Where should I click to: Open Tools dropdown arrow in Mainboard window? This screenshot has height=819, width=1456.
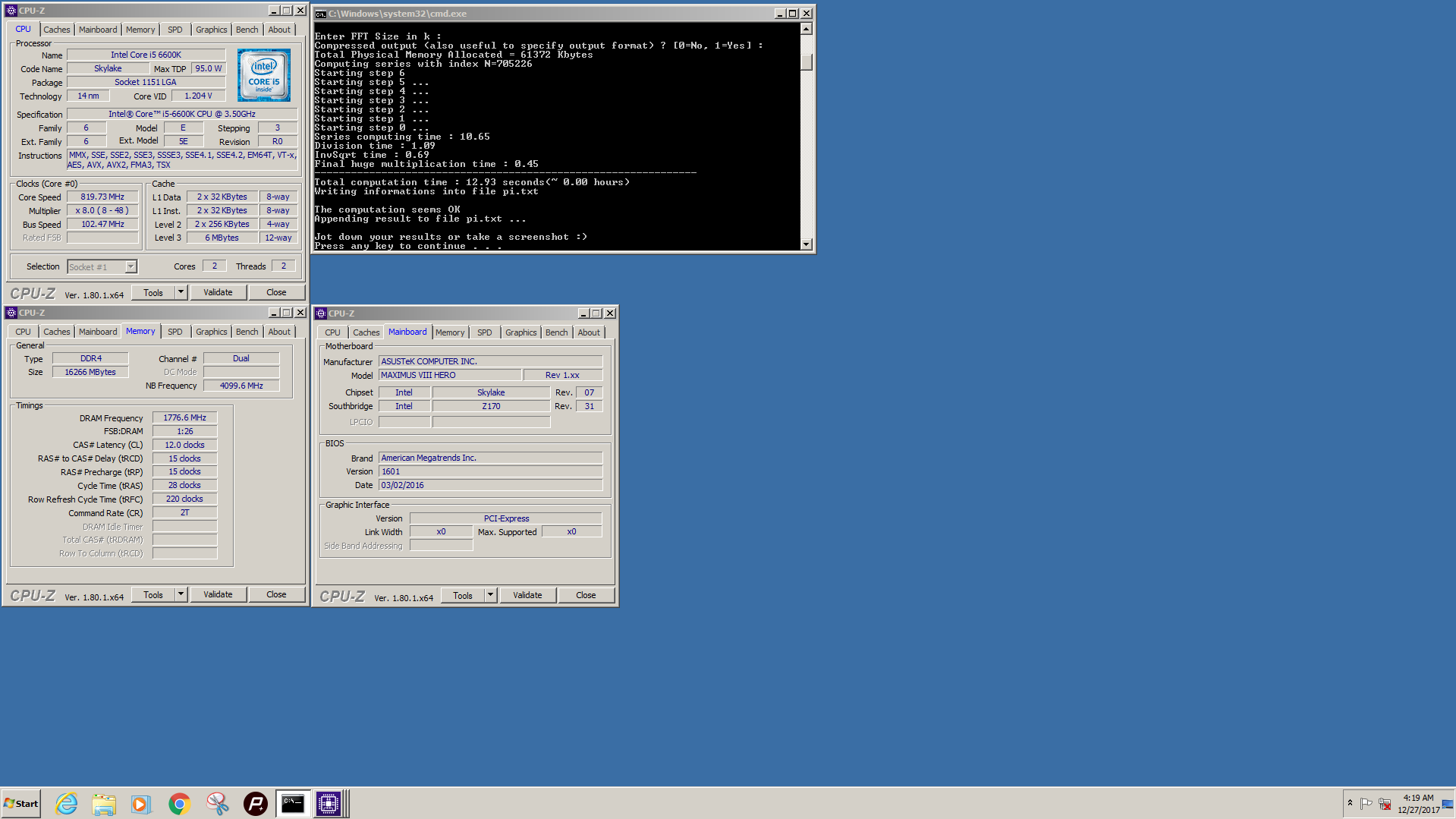(491, 595)
